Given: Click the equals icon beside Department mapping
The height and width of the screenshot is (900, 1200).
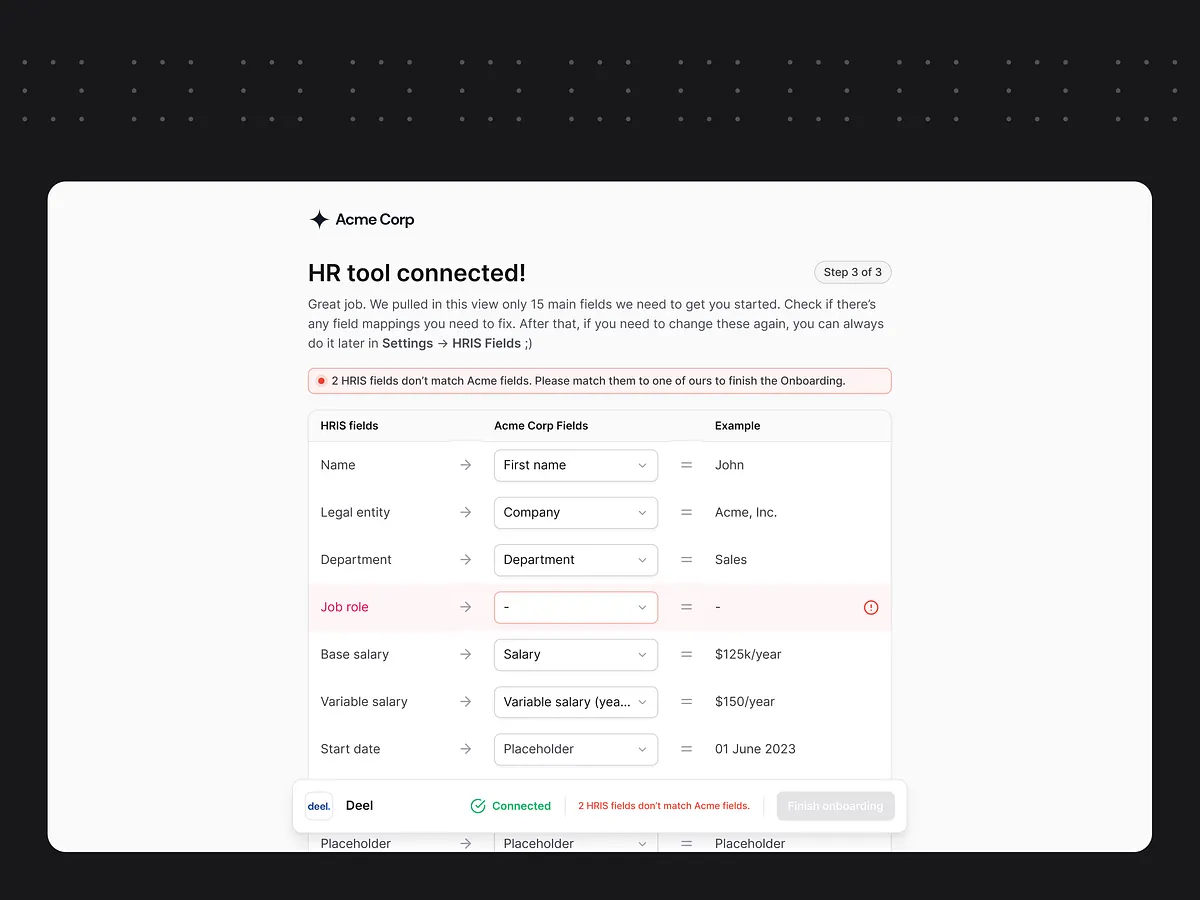Looking at the screenshot, I should point(687,560).
